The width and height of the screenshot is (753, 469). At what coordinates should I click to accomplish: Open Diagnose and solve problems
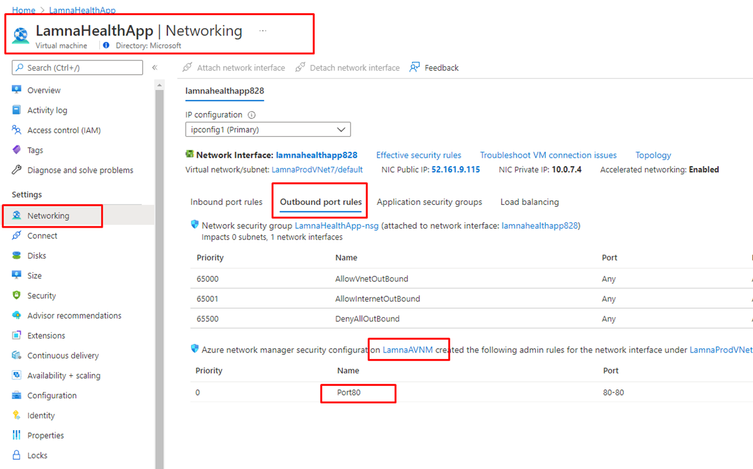80,170
